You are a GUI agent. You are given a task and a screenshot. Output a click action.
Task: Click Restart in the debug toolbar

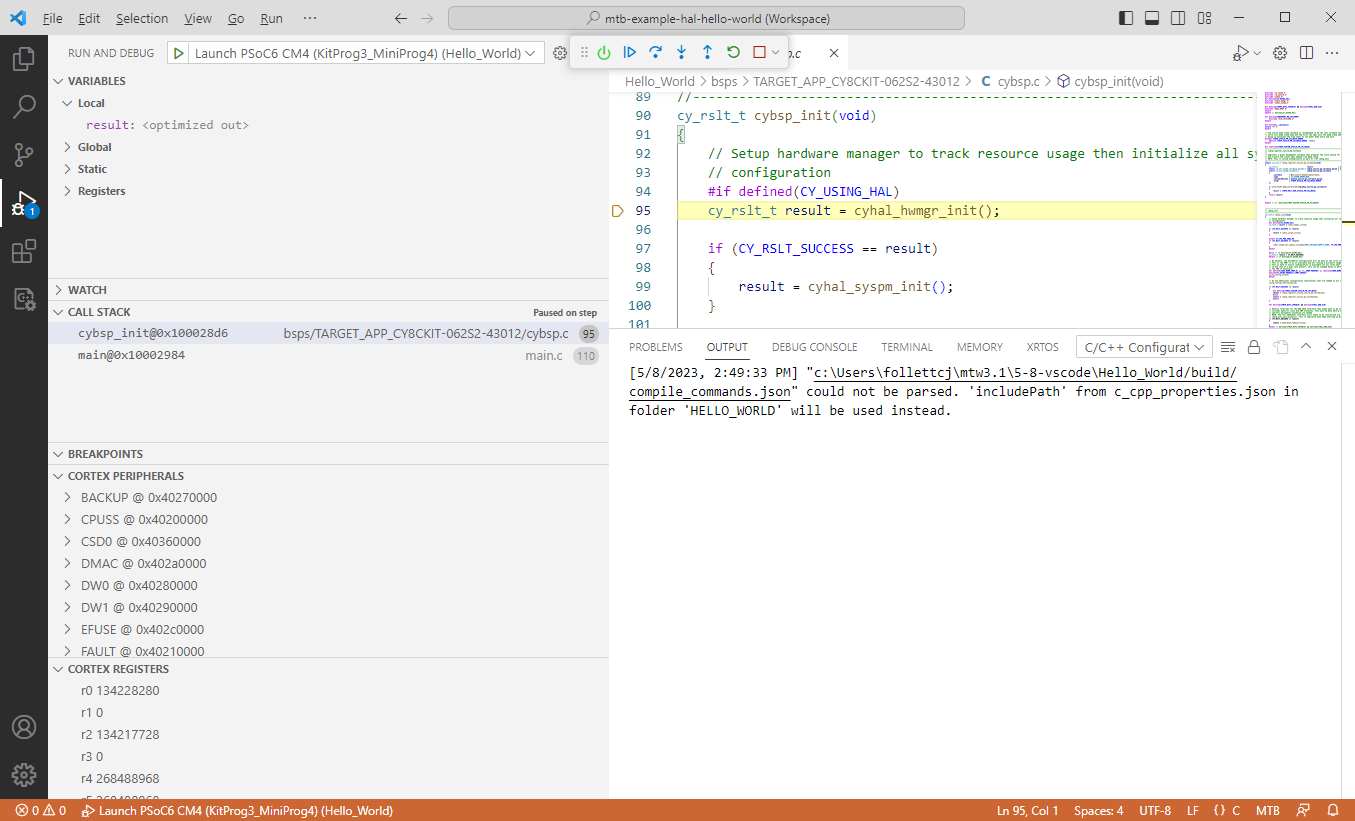pyautogui.click(x=733, y=53)
